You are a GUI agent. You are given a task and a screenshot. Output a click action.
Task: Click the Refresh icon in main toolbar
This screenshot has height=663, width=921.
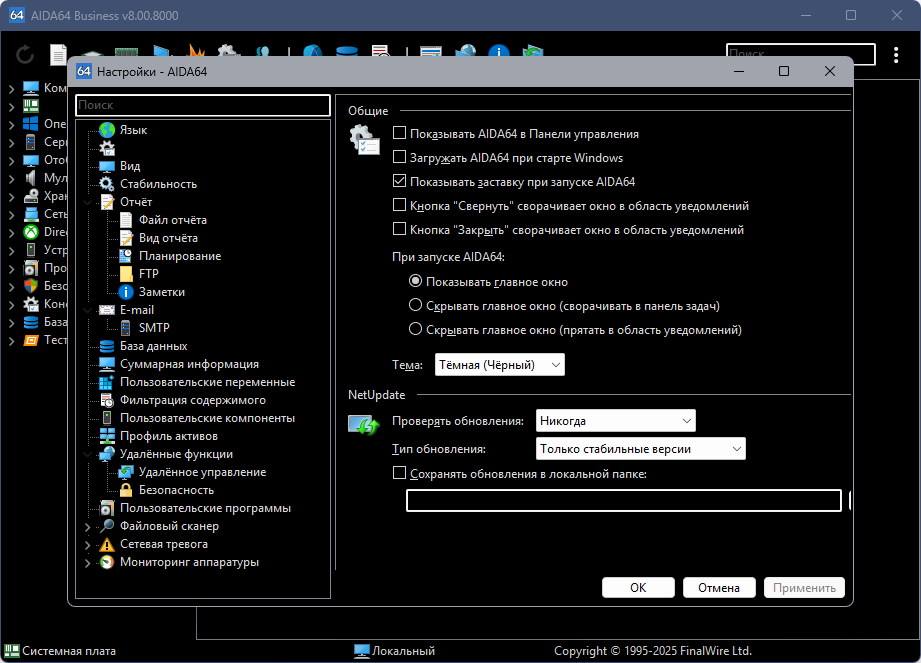click(25, 55)
